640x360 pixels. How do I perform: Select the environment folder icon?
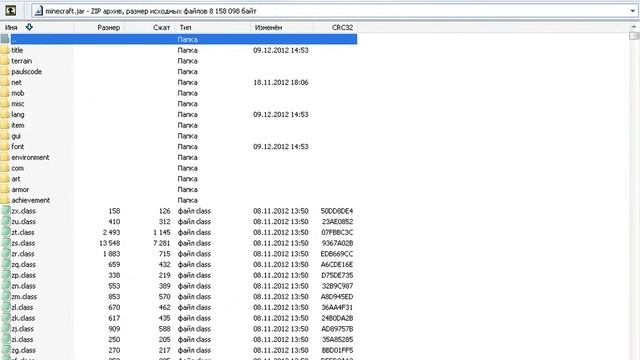[x=5, y=157]
